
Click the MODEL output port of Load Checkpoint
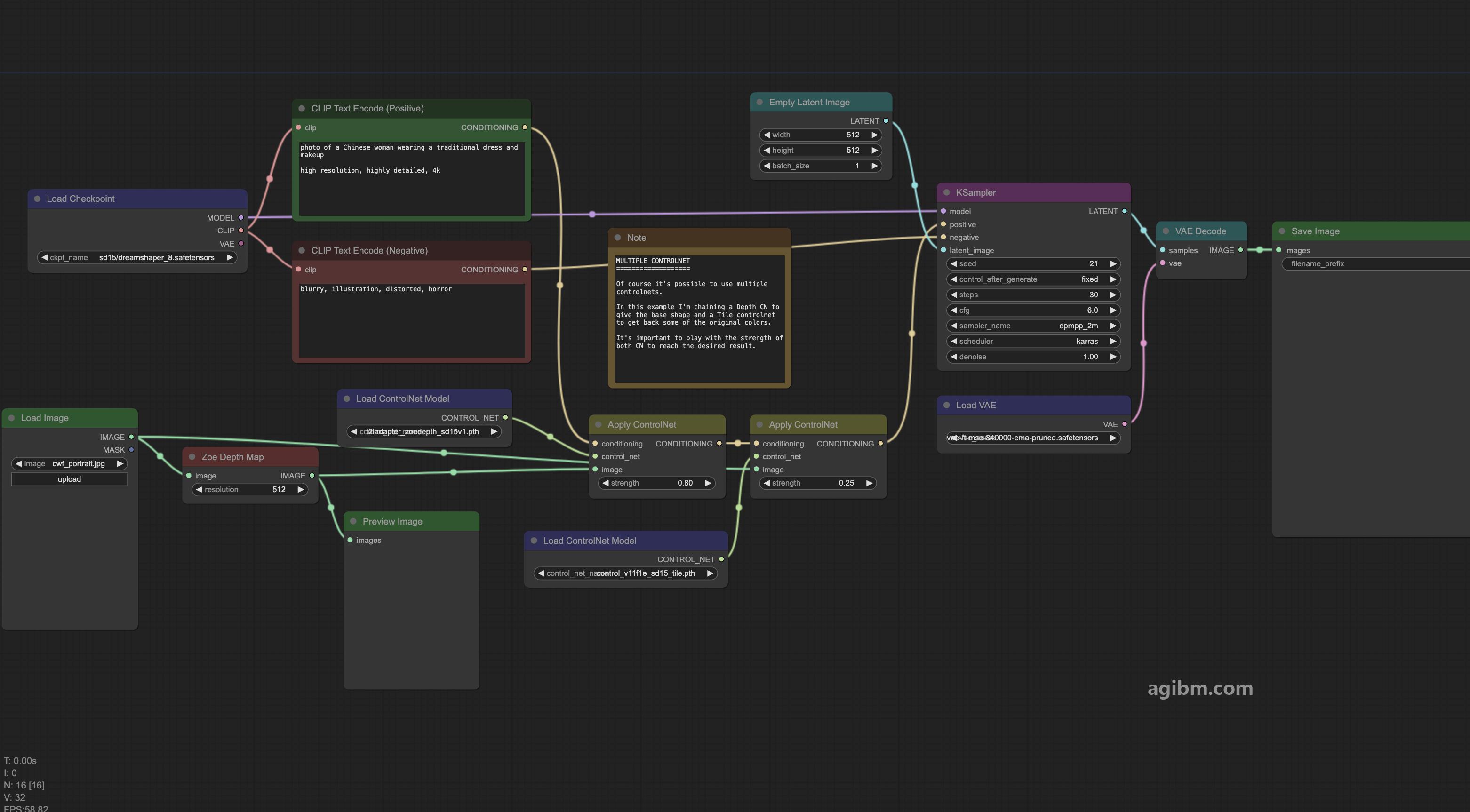pos(241,217)
